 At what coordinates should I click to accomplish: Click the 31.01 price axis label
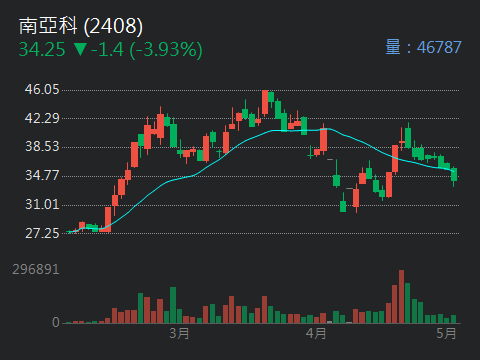42,204
